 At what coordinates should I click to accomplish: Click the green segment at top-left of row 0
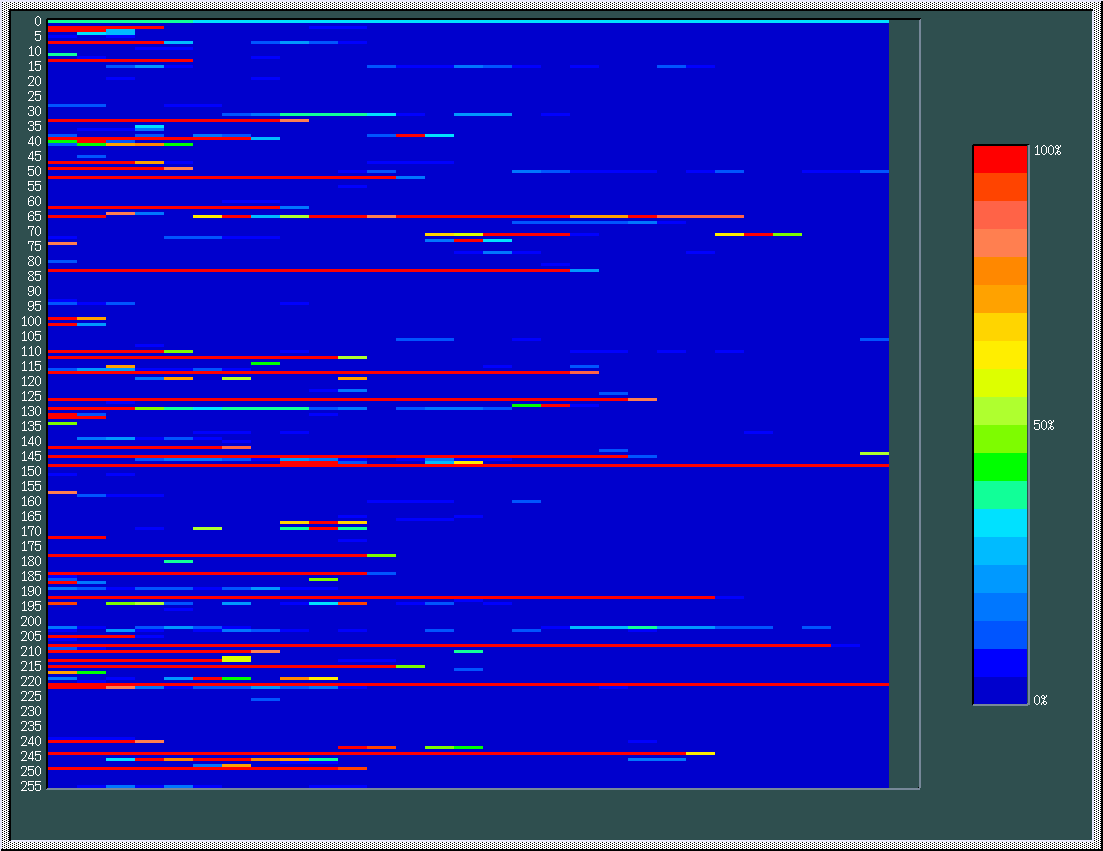pyautogui.click(x=120, y=21)
